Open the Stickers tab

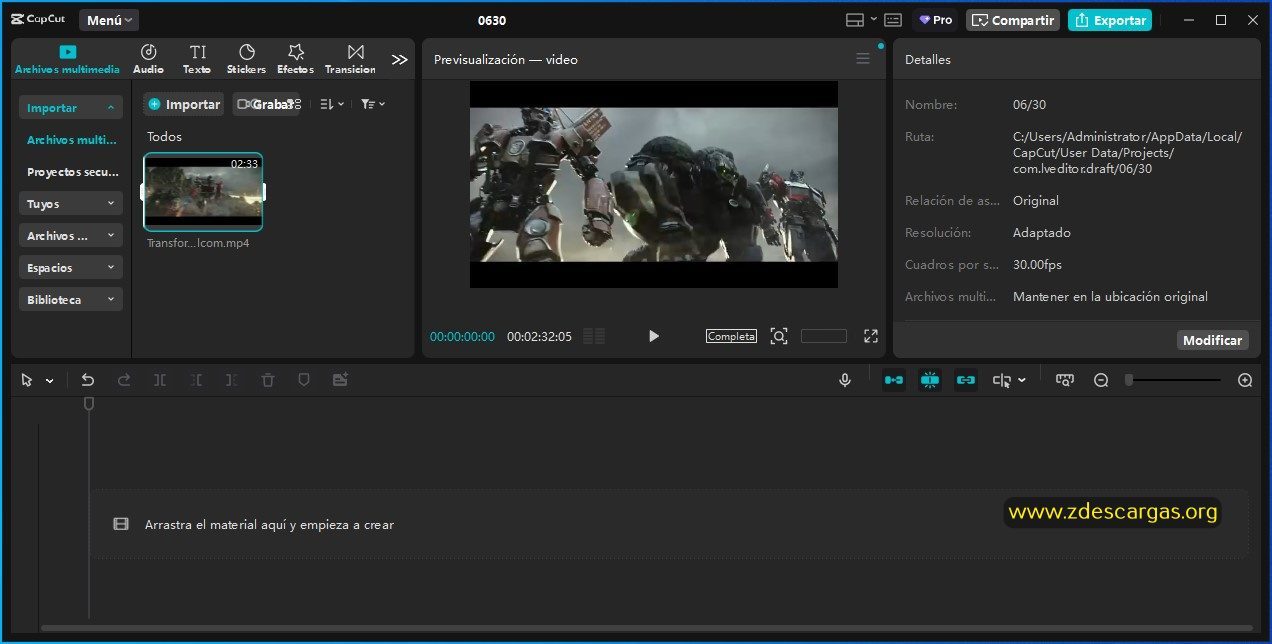pyautogui.click(x=246, y=59)
